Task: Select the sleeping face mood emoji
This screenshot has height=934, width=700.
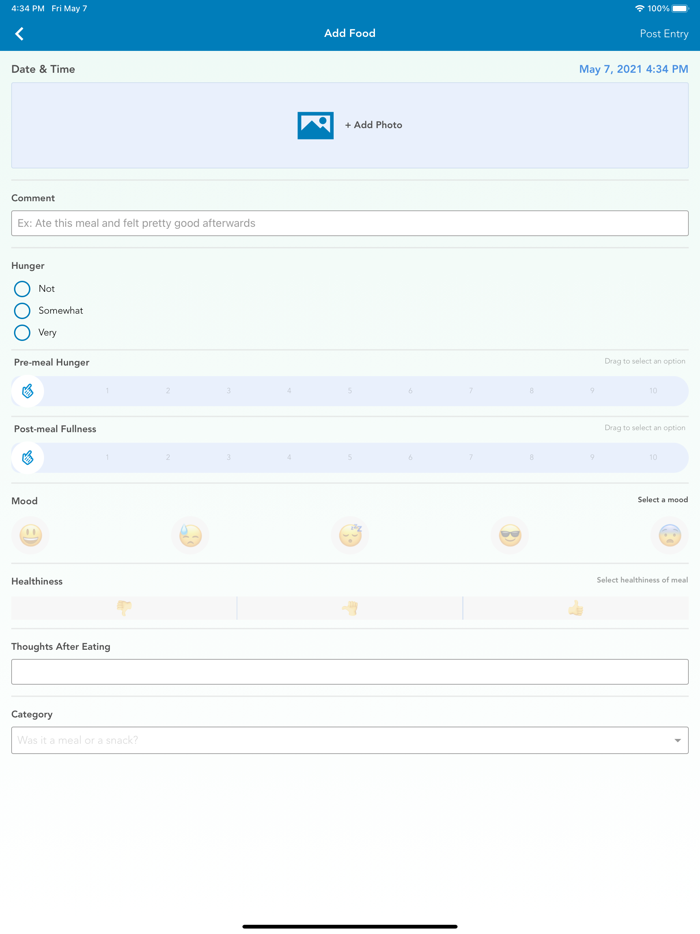Action: pyautogui.click(x=350, y=535)
